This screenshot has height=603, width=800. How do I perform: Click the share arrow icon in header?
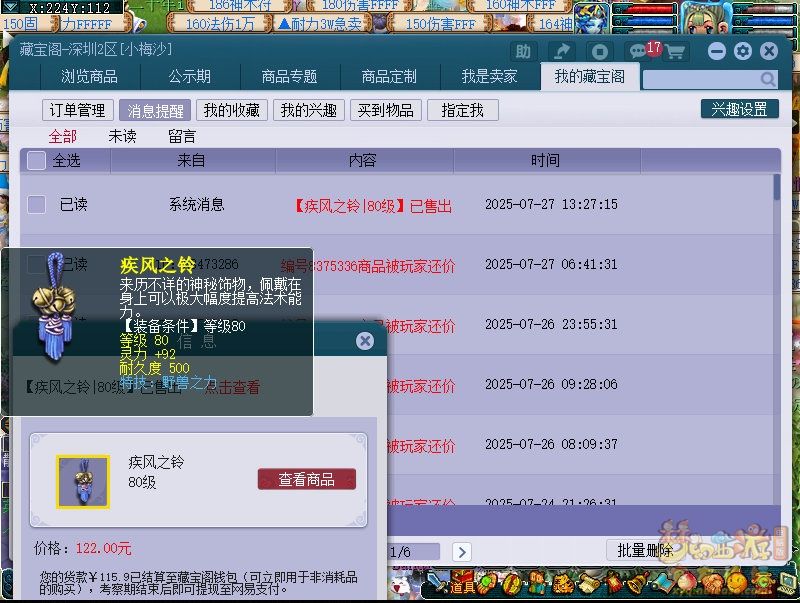[x=561, y=52]
